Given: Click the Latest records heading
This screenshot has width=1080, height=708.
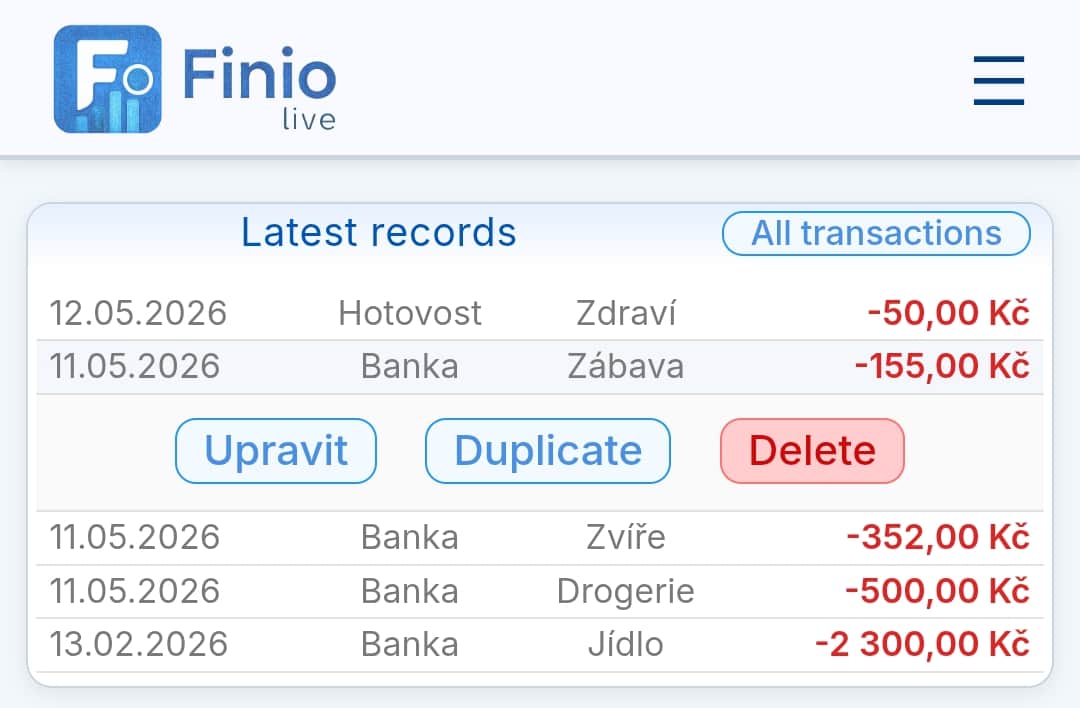Looking at the screenshot, I should click(x=378, y=232).
